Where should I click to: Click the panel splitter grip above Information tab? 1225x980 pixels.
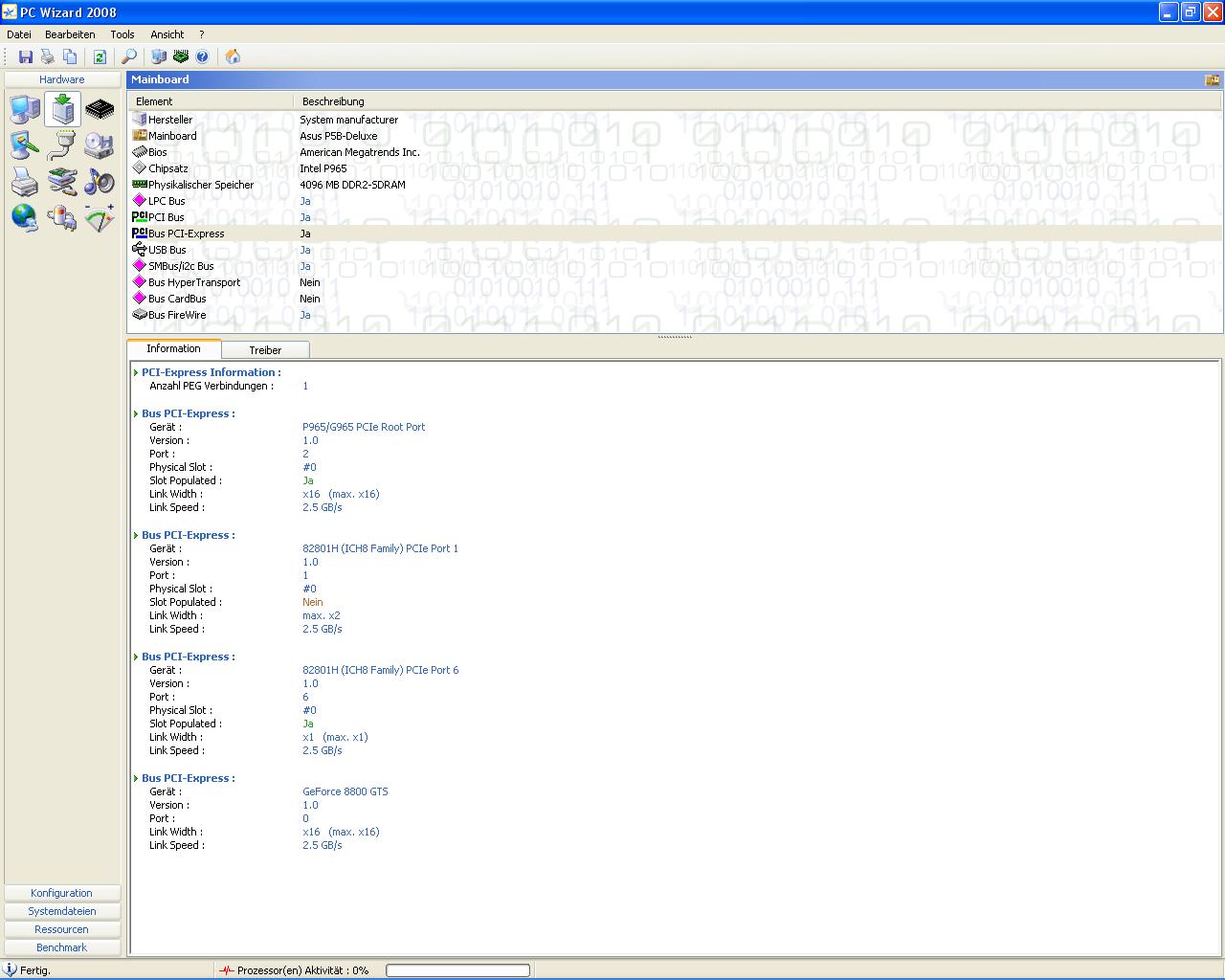click(675, 337)
